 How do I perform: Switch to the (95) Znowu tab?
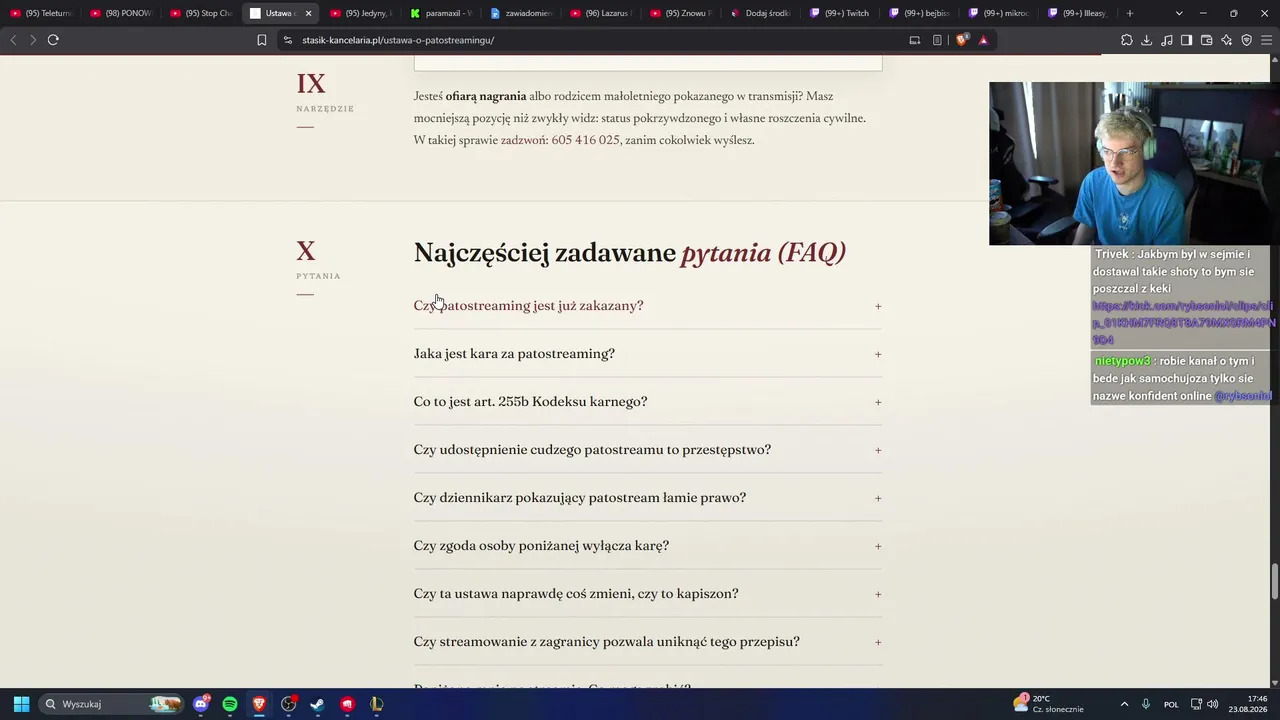(x=682, y=13)
